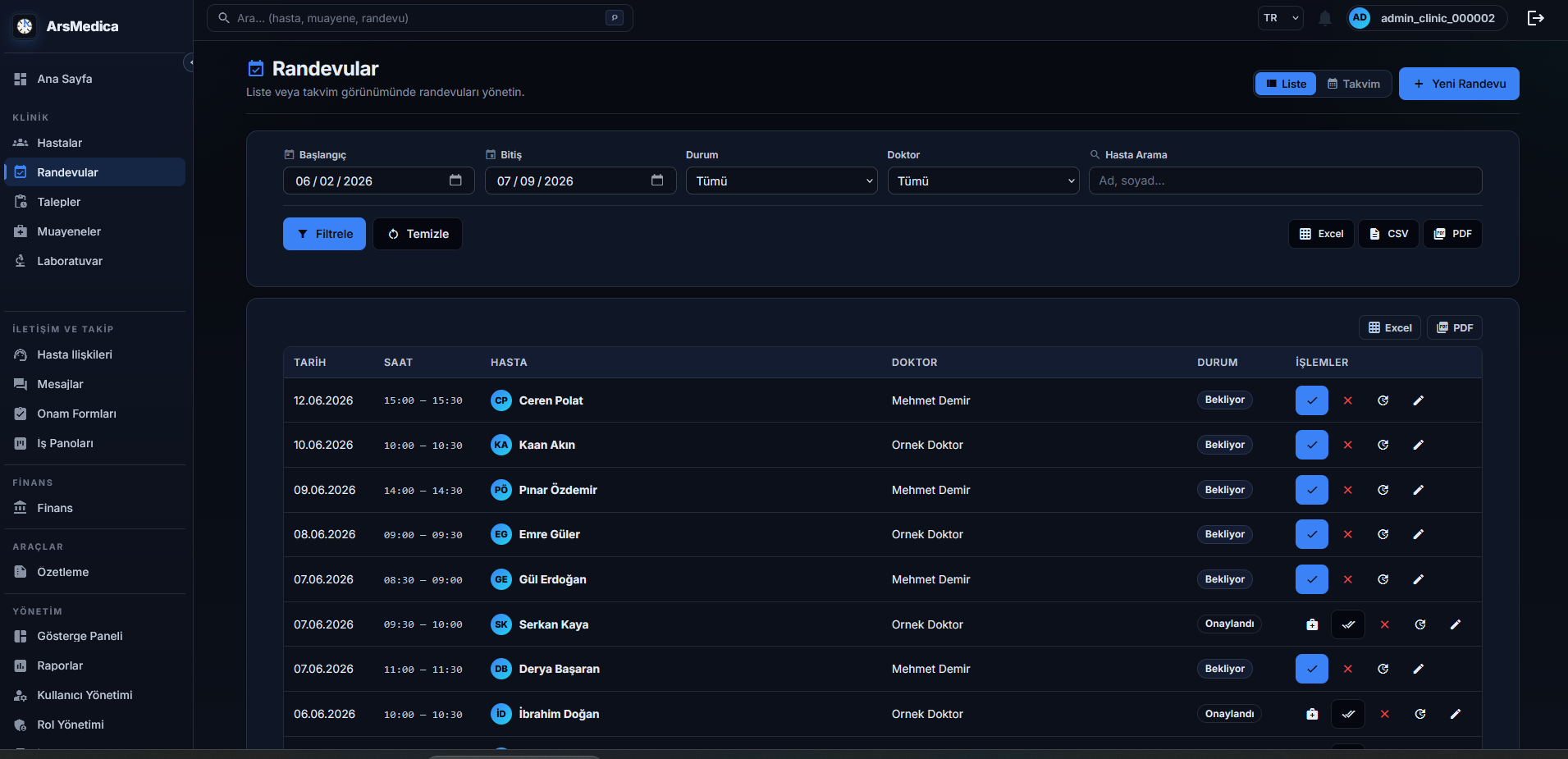The height and width of the screenshot is (759, 1568).
Task: Open Raporlar page
Action: coord(94,665)
